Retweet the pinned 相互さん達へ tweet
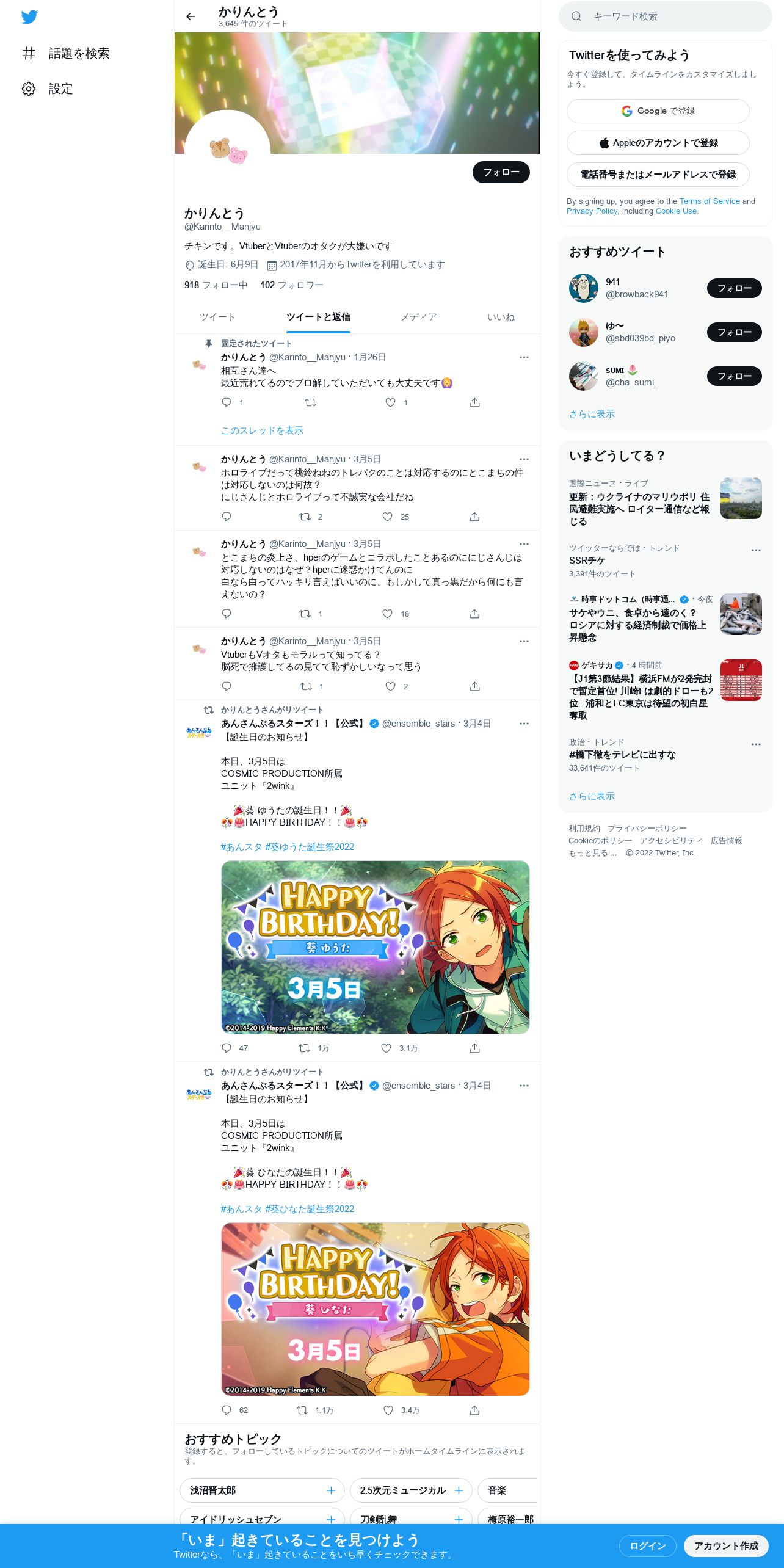 pyautogui.click(x=310, y=402)
